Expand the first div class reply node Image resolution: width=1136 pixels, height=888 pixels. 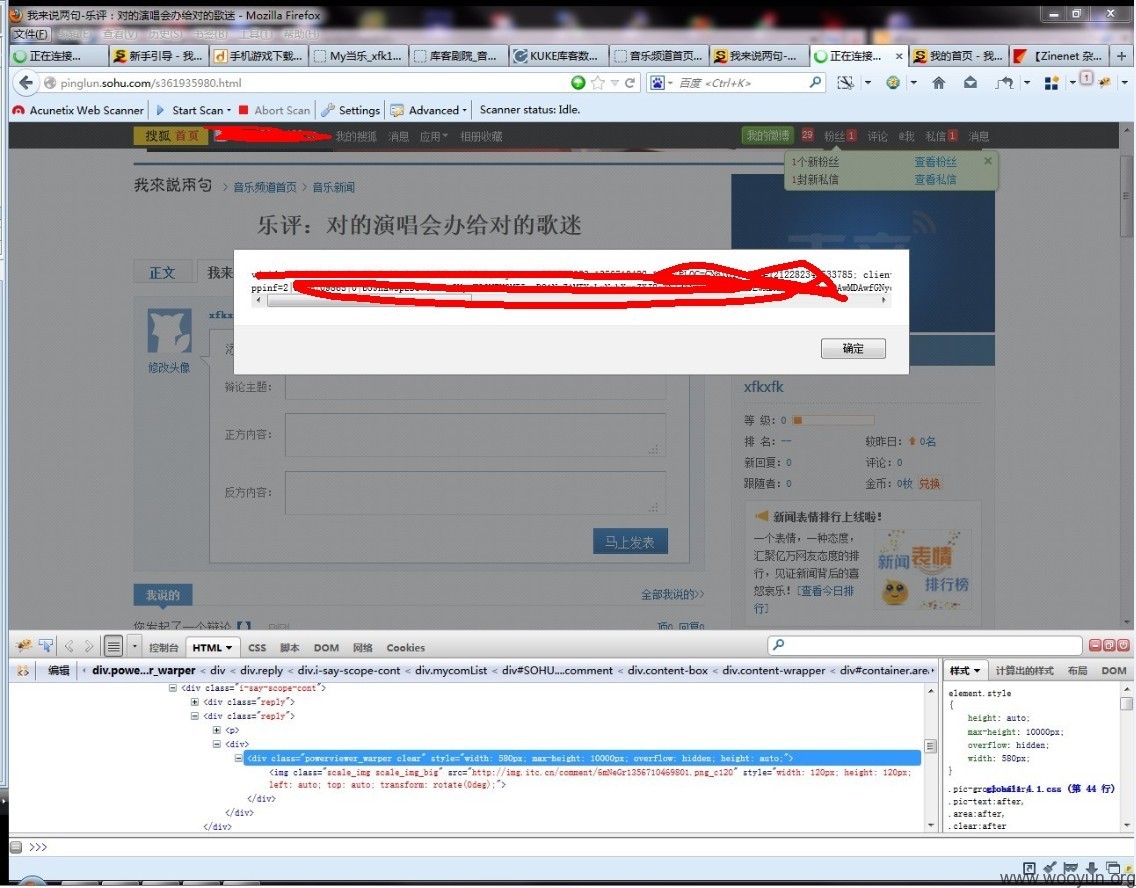coord(194,702)
